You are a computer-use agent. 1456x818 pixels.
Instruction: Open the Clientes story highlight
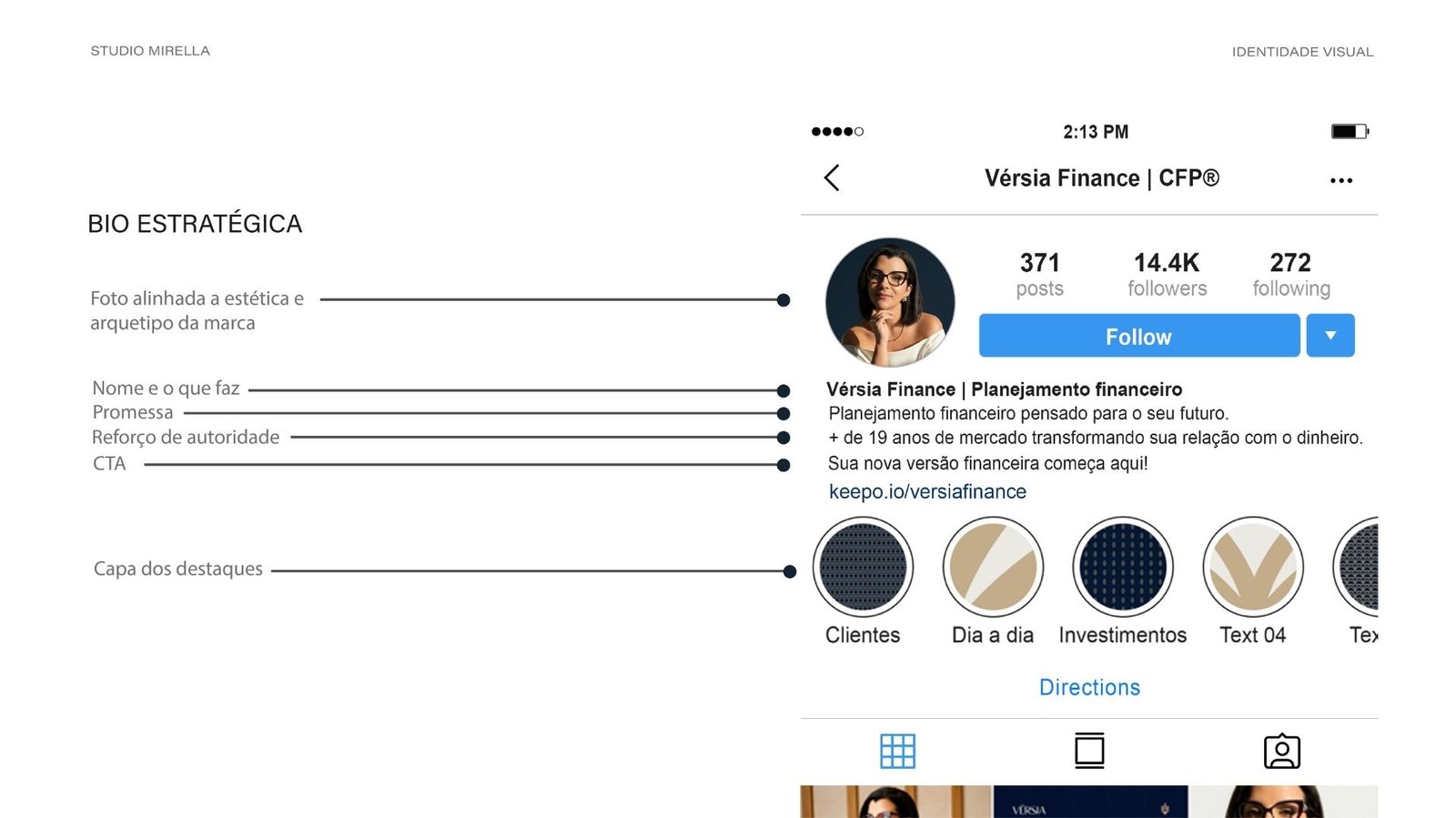(863, 567)
